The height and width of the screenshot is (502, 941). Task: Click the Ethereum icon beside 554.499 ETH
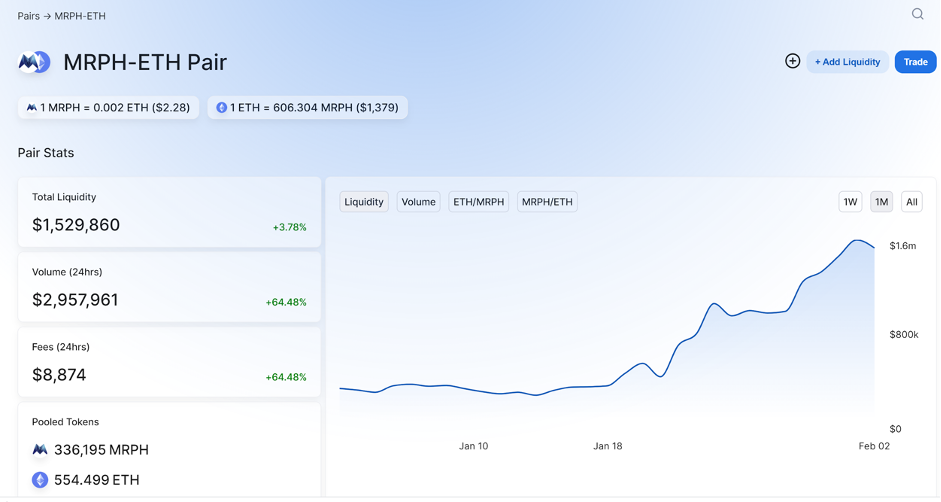(x=40, y=480)
